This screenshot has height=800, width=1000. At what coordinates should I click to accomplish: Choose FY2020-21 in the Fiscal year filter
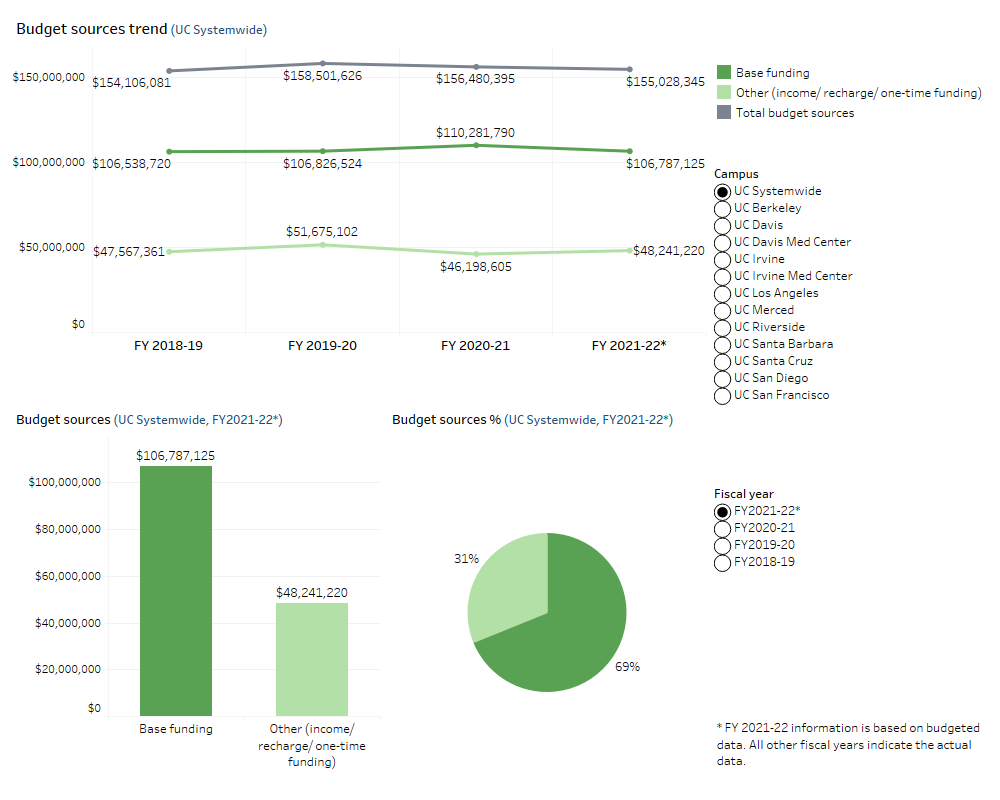(722, 528)
